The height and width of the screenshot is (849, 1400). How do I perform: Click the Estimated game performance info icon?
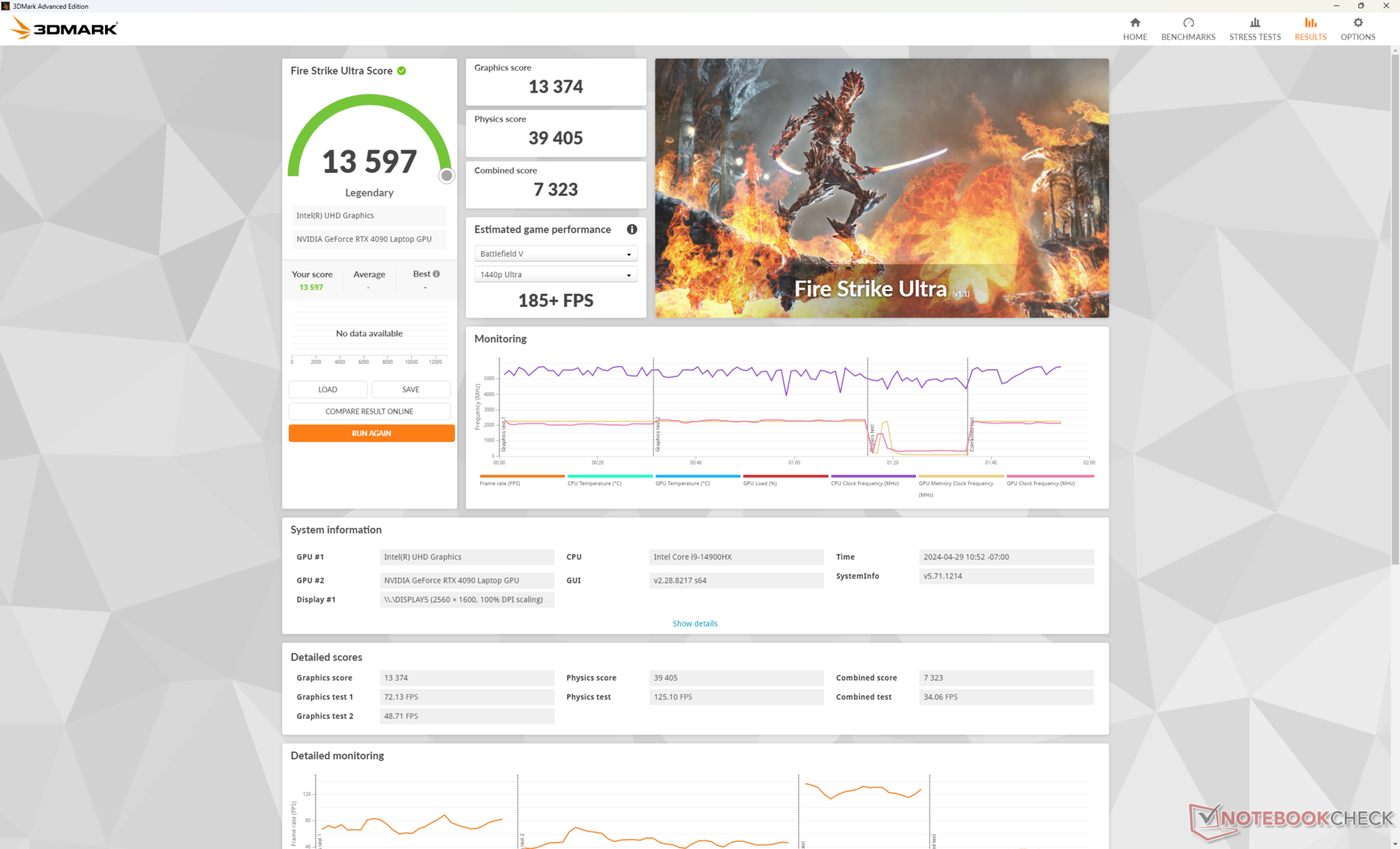pyautogui.click(x=631, y=229)
